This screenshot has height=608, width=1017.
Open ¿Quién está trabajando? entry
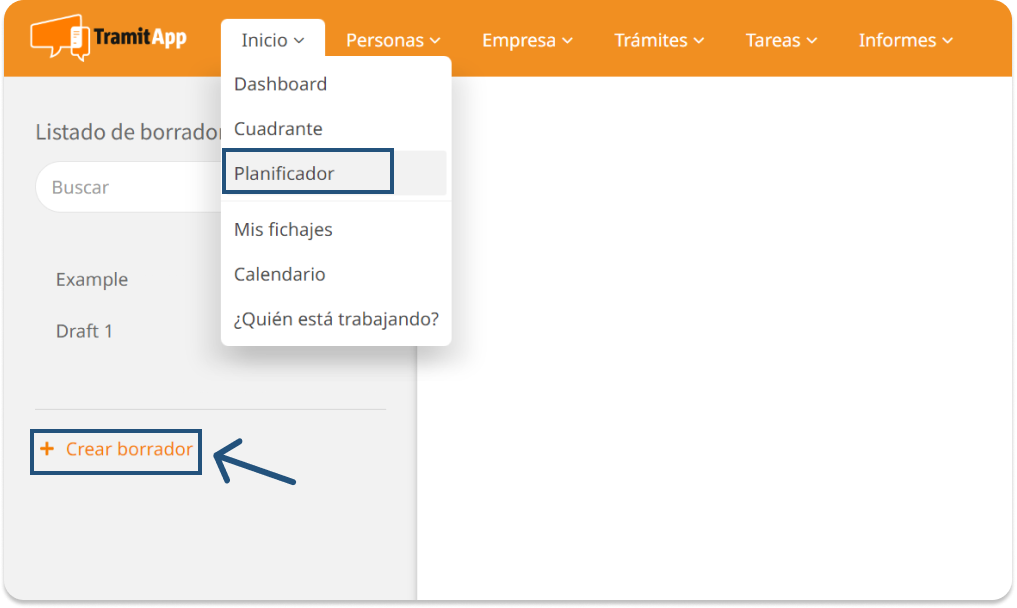336,320
